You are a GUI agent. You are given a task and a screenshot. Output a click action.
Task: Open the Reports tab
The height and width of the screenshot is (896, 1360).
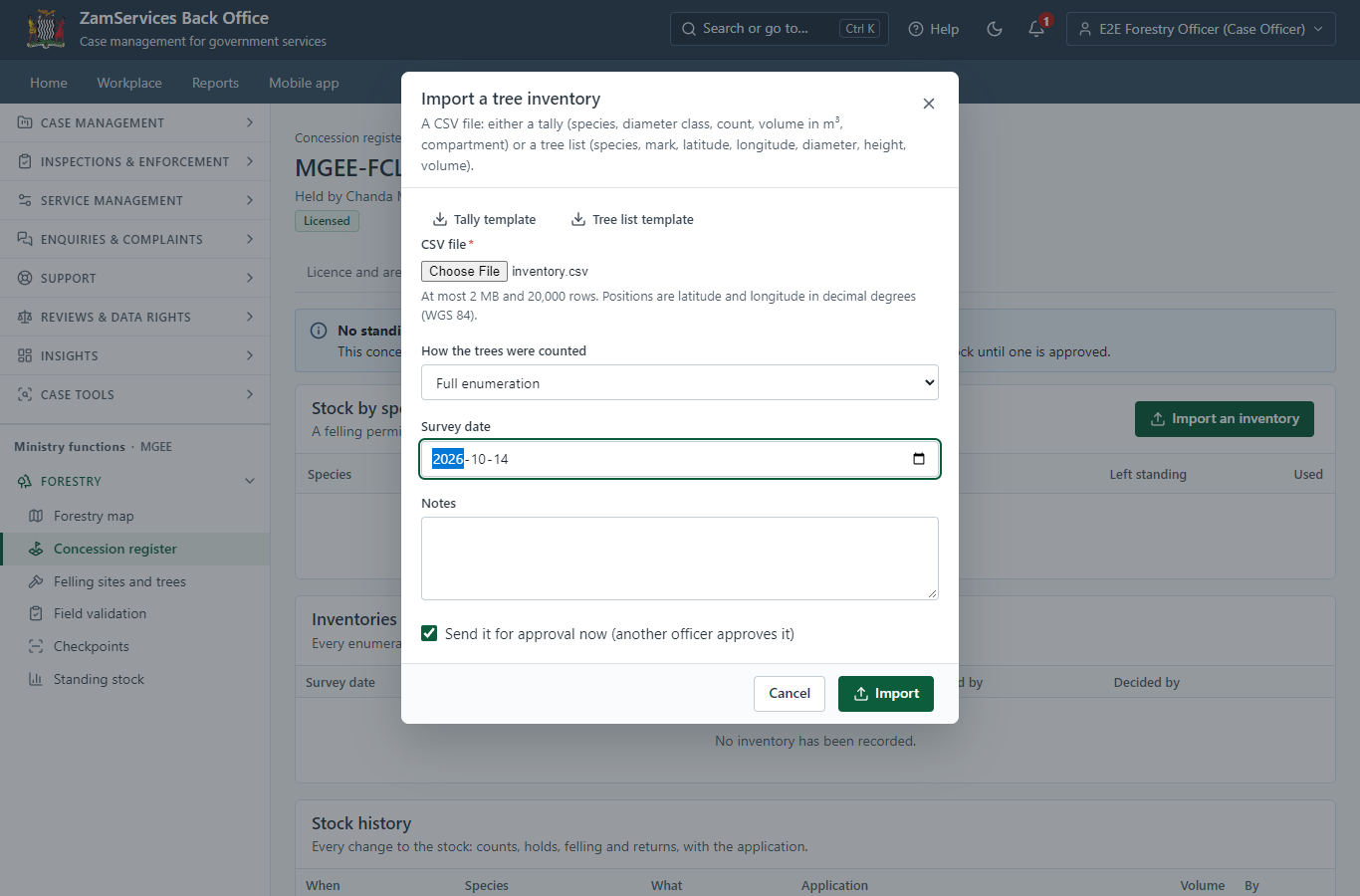click(x=215, y=83)
